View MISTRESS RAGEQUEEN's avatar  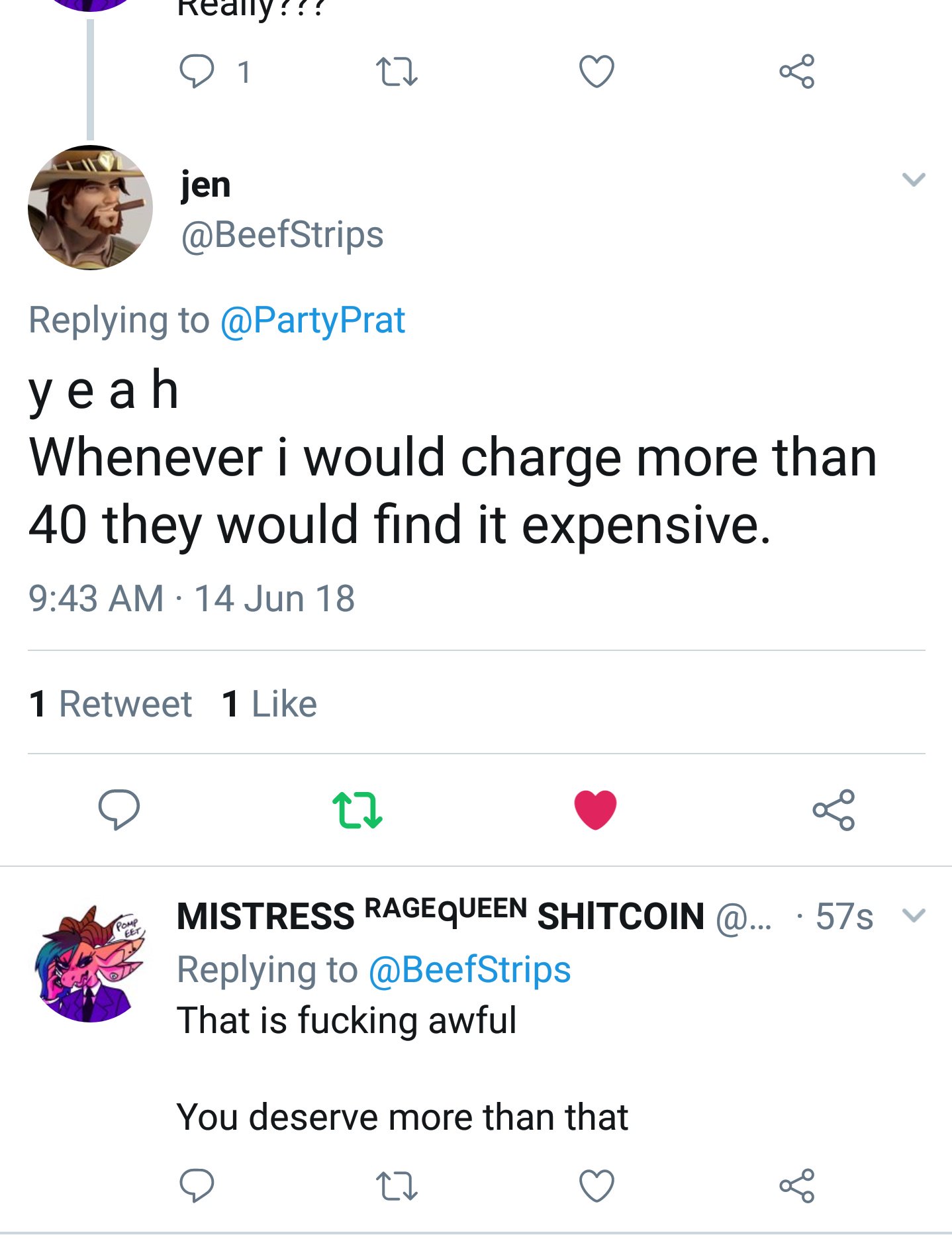click(x=91, y=964)
